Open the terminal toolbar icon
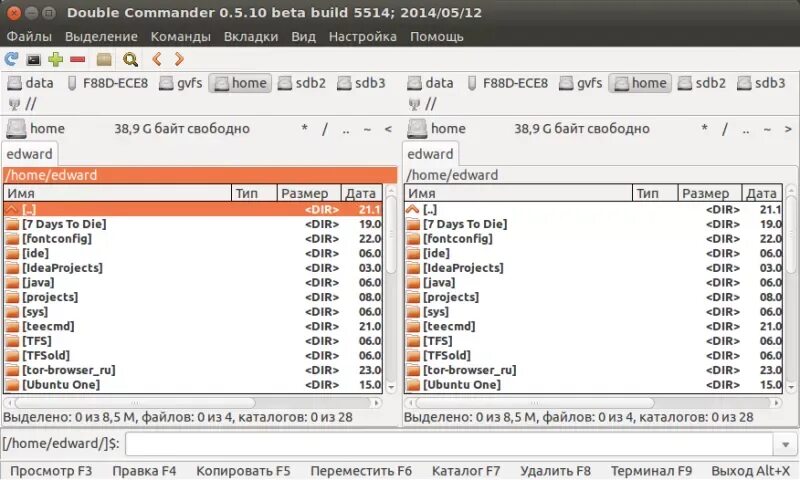The image size is (800, 480). (x=33, y=60)
